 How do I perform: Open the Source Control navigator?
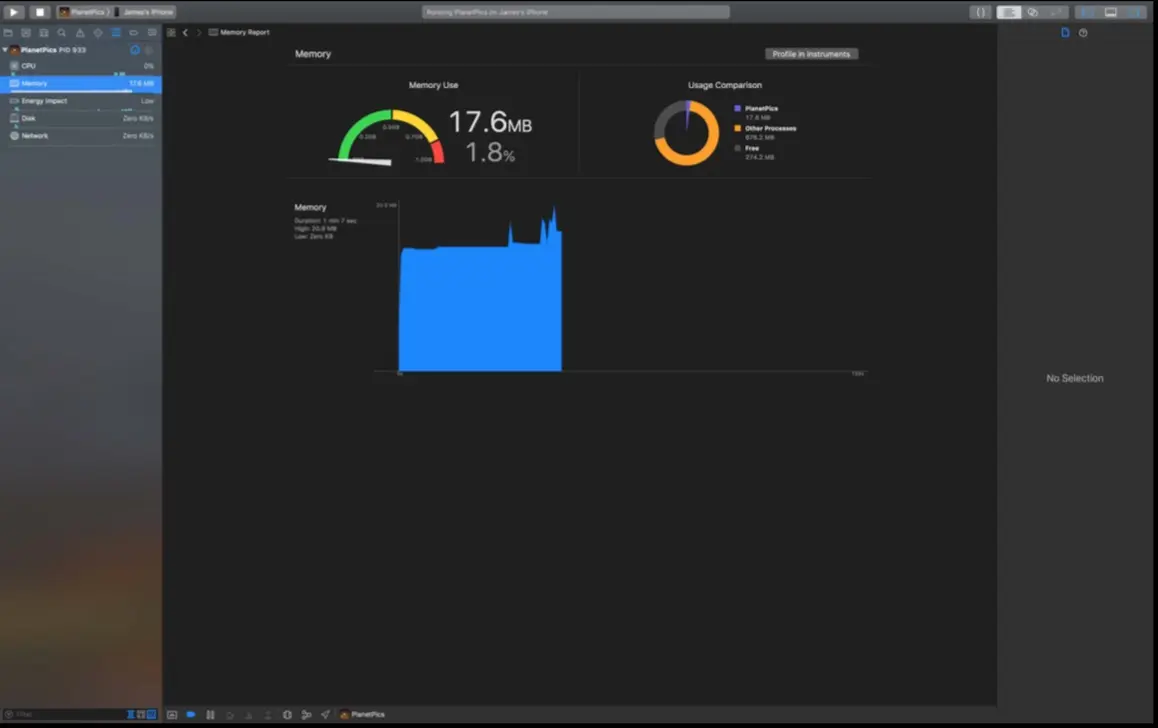click(x=26, y=32)
